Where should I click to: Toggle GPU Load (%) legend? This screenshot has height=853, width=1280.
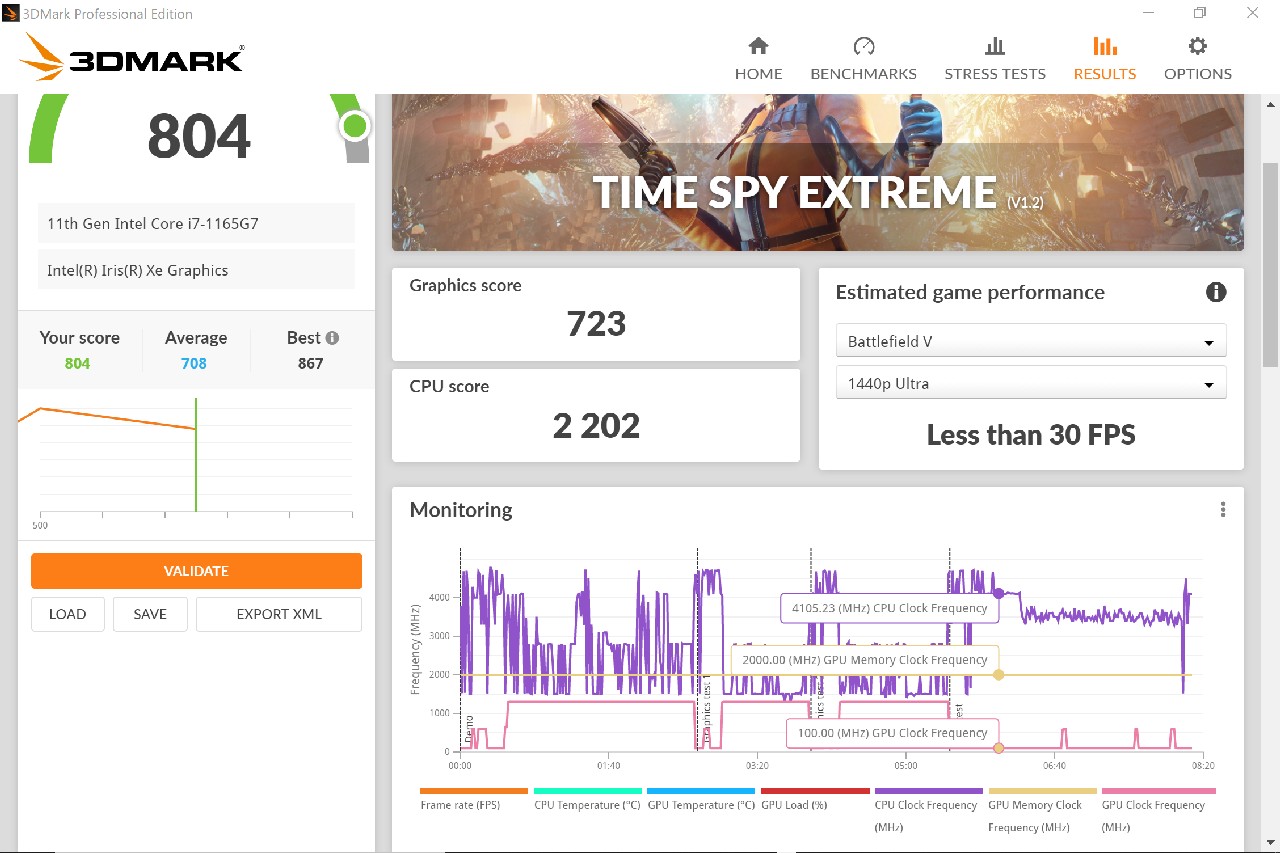pos(814,799)
